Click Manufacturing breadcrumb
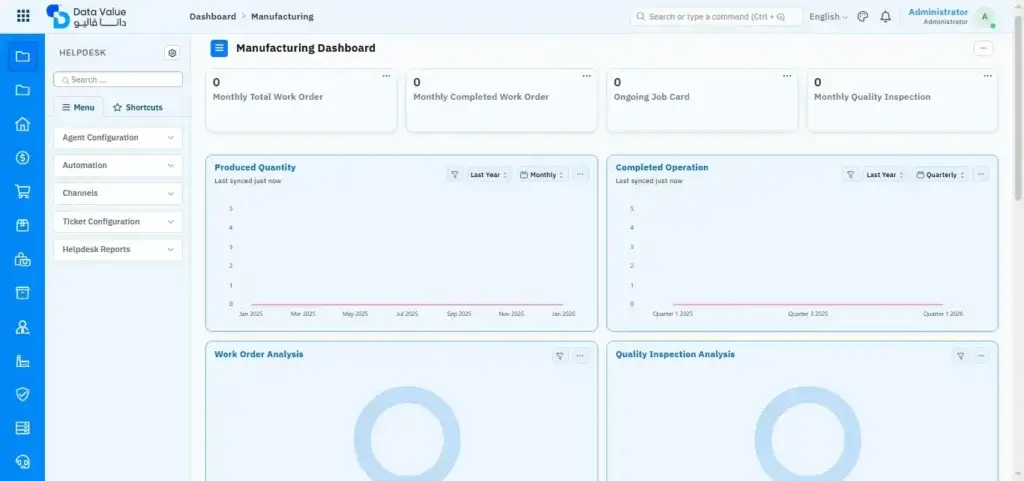Image resolution: width=1024 pixels, height=481 pixels. click(282, 16)
